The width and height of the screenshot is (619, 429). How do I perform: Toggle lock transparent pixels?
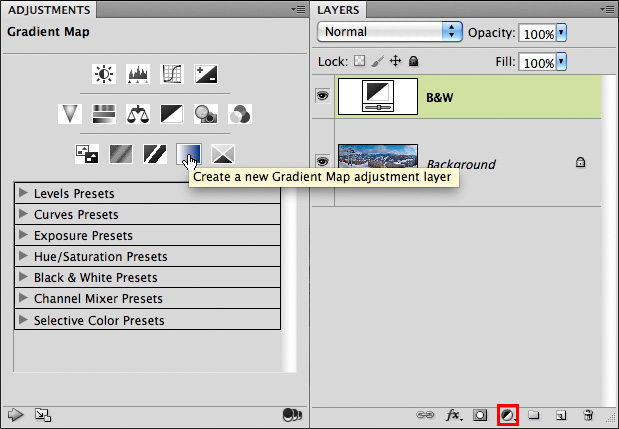coord(361,62)
